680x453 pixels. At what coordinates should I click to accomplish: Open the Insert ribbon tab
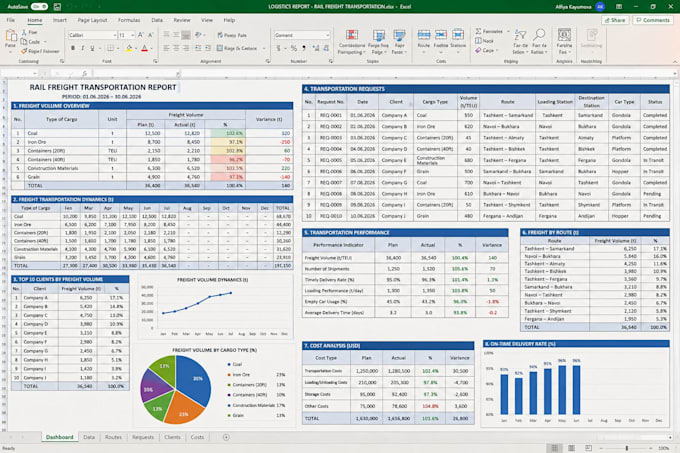[60, 20]
